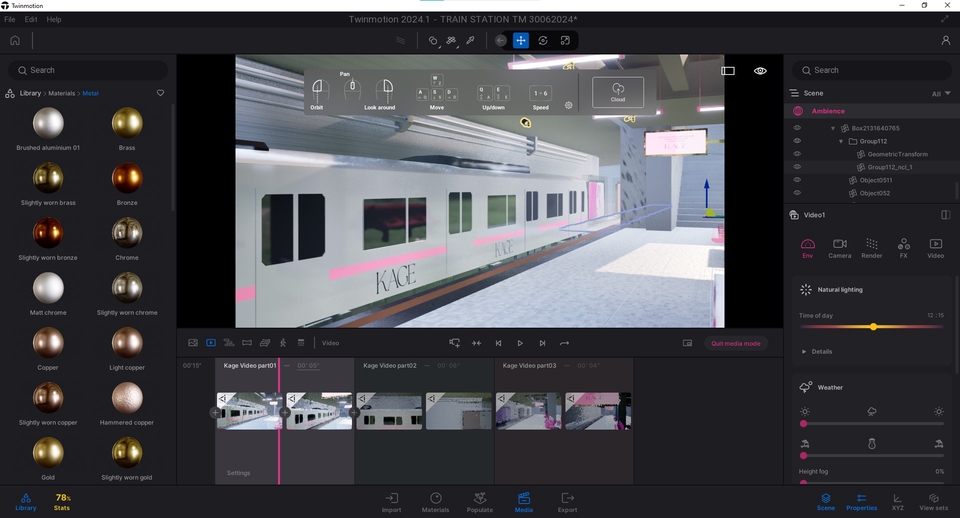Toggle the Video1 panel split-view icon
Screen dimensions: 960x518
pyautogui.click(x=945, y=215)
